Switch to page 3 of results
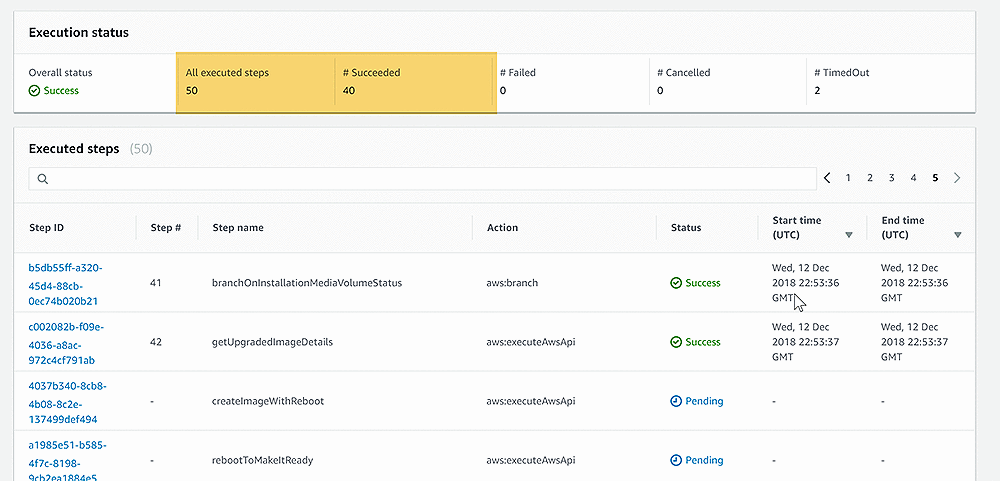 (891, 178)
